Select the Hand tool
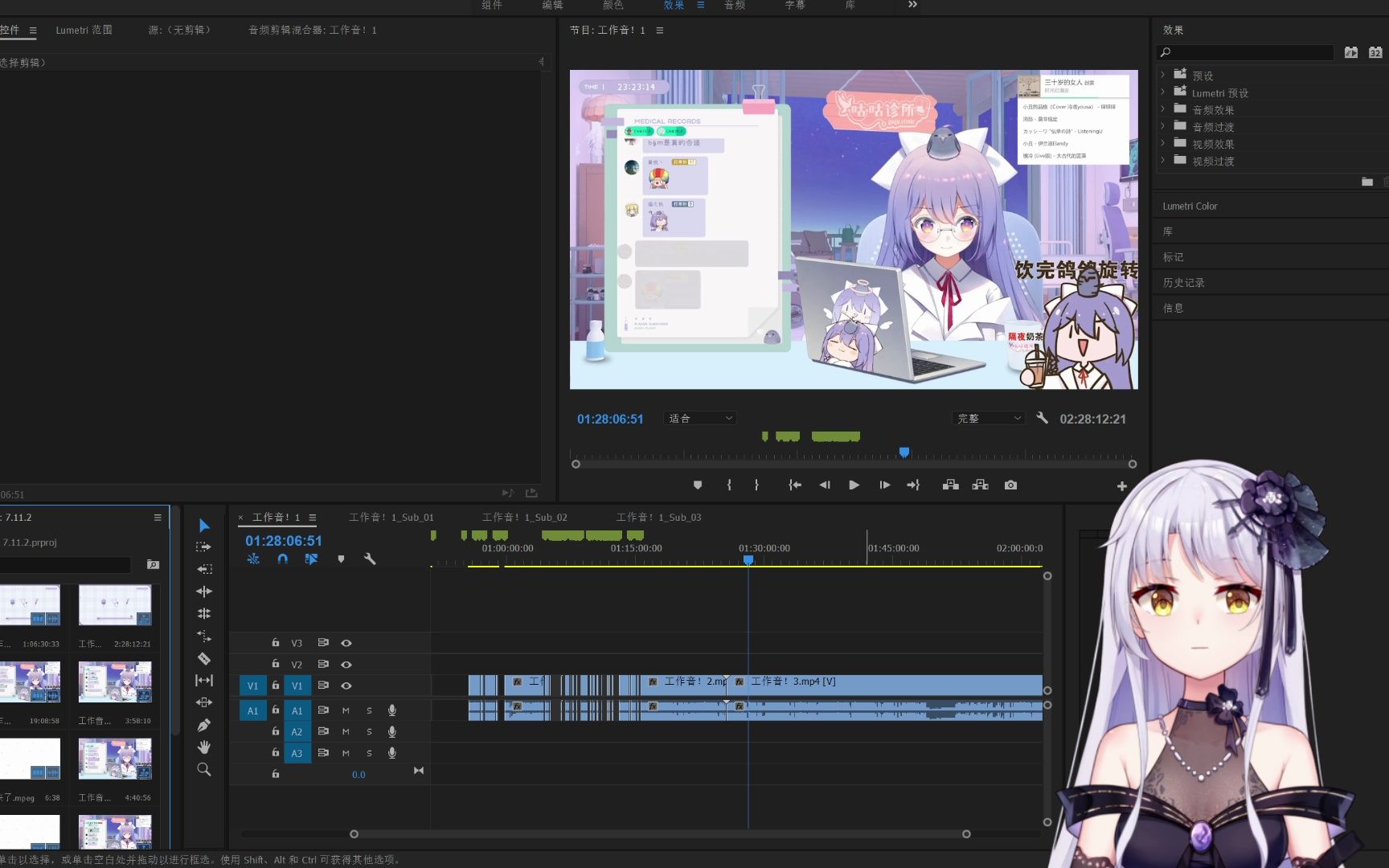 point(204,747)
